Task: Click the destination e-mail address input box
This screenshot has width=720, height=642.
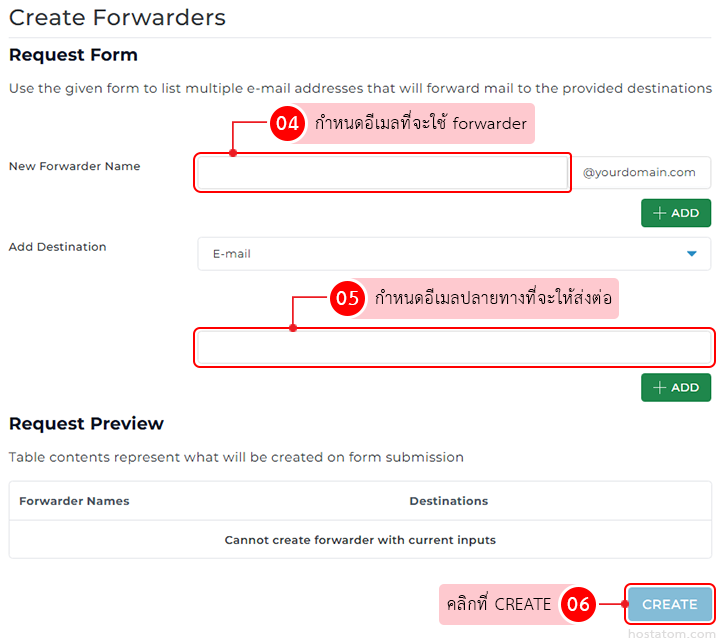Action: [454, 348]
